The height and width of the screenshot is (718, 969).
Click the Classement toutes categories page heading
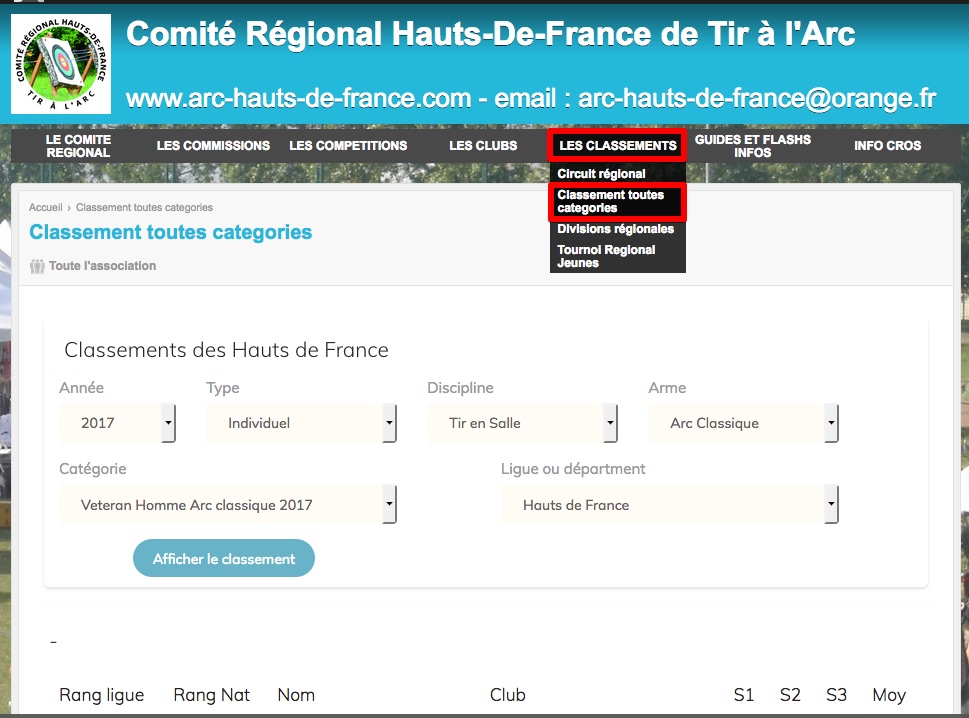click(x=171, y=232)
